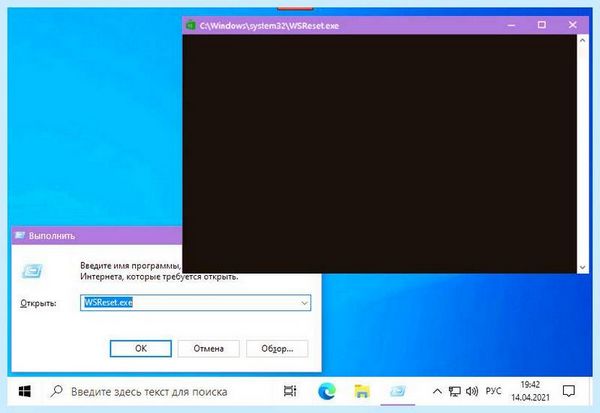Expand the Открыть combo box dropdown arrow
This screenshot has height=413, width=600.
[304, 303]
